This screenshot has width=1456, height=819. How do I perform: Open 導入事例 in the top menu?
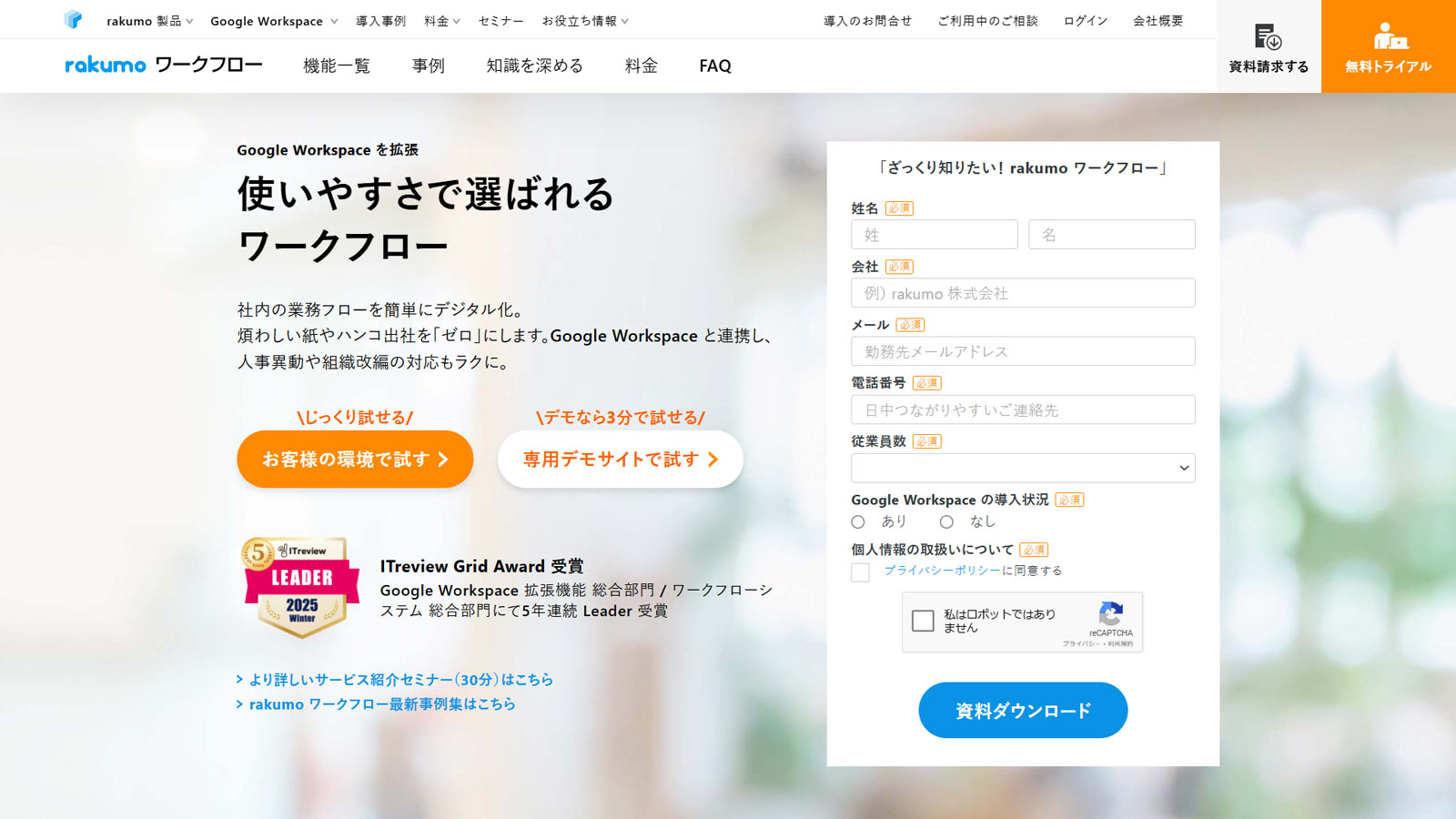click(x=380, y=21)
